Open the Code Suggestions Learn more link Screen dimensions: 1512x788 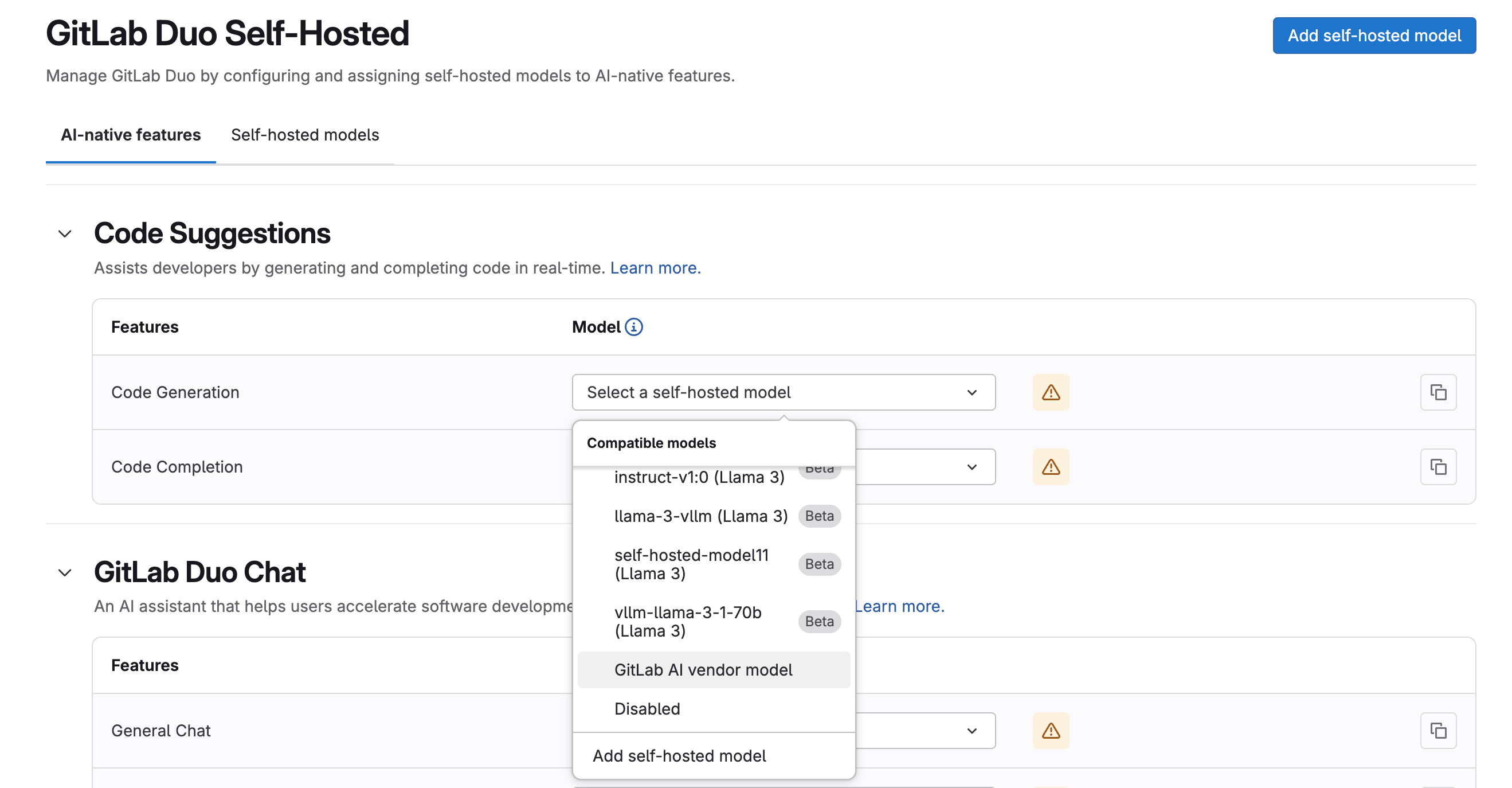(x=655, y=268)
